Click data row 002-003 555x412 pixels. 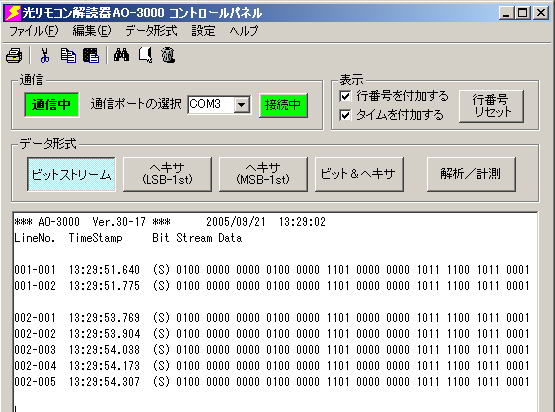pyautogui.click(x=272, y=350)
